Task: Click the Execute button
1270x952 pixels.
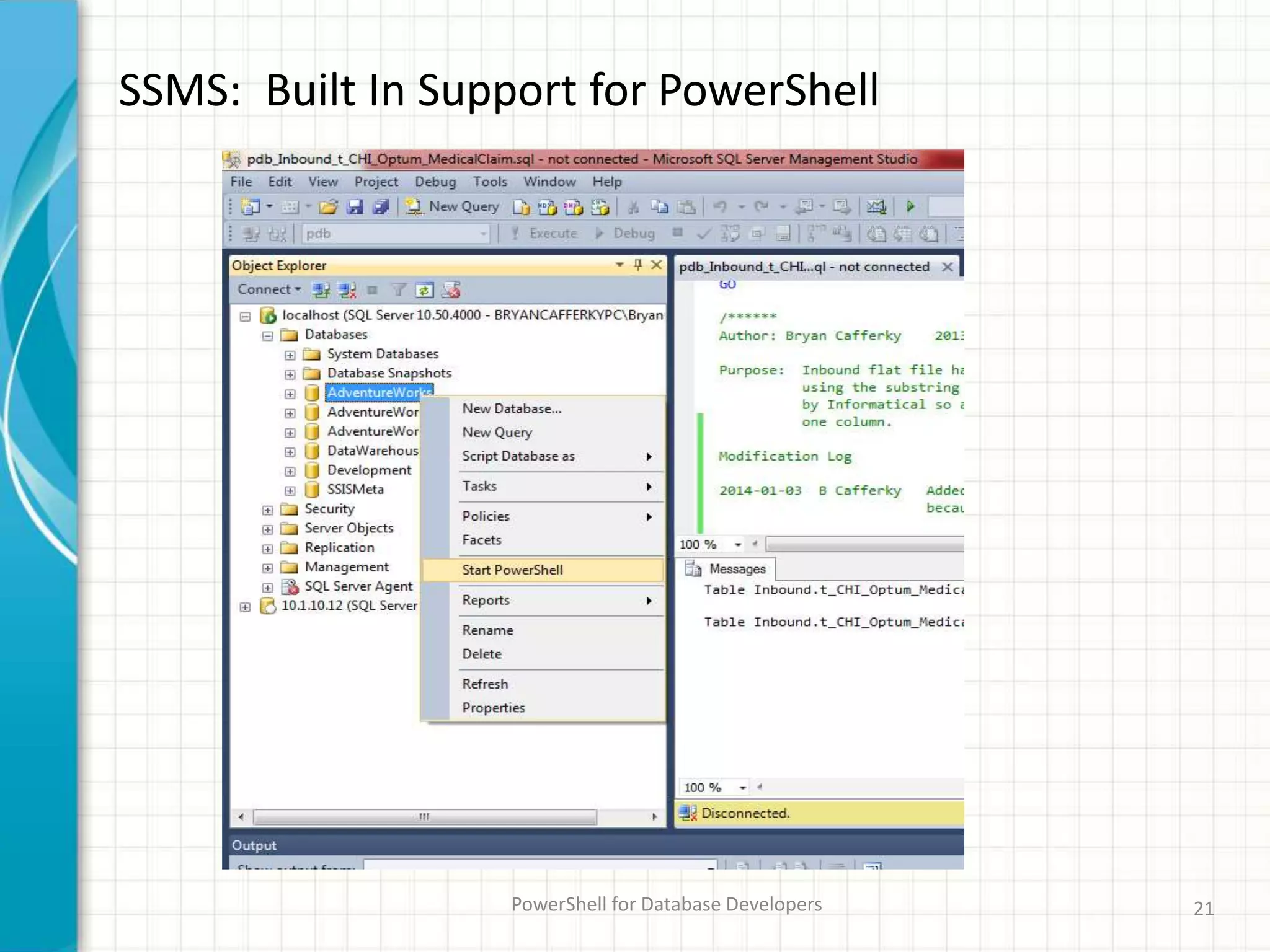Action: [x=544, y=234]
